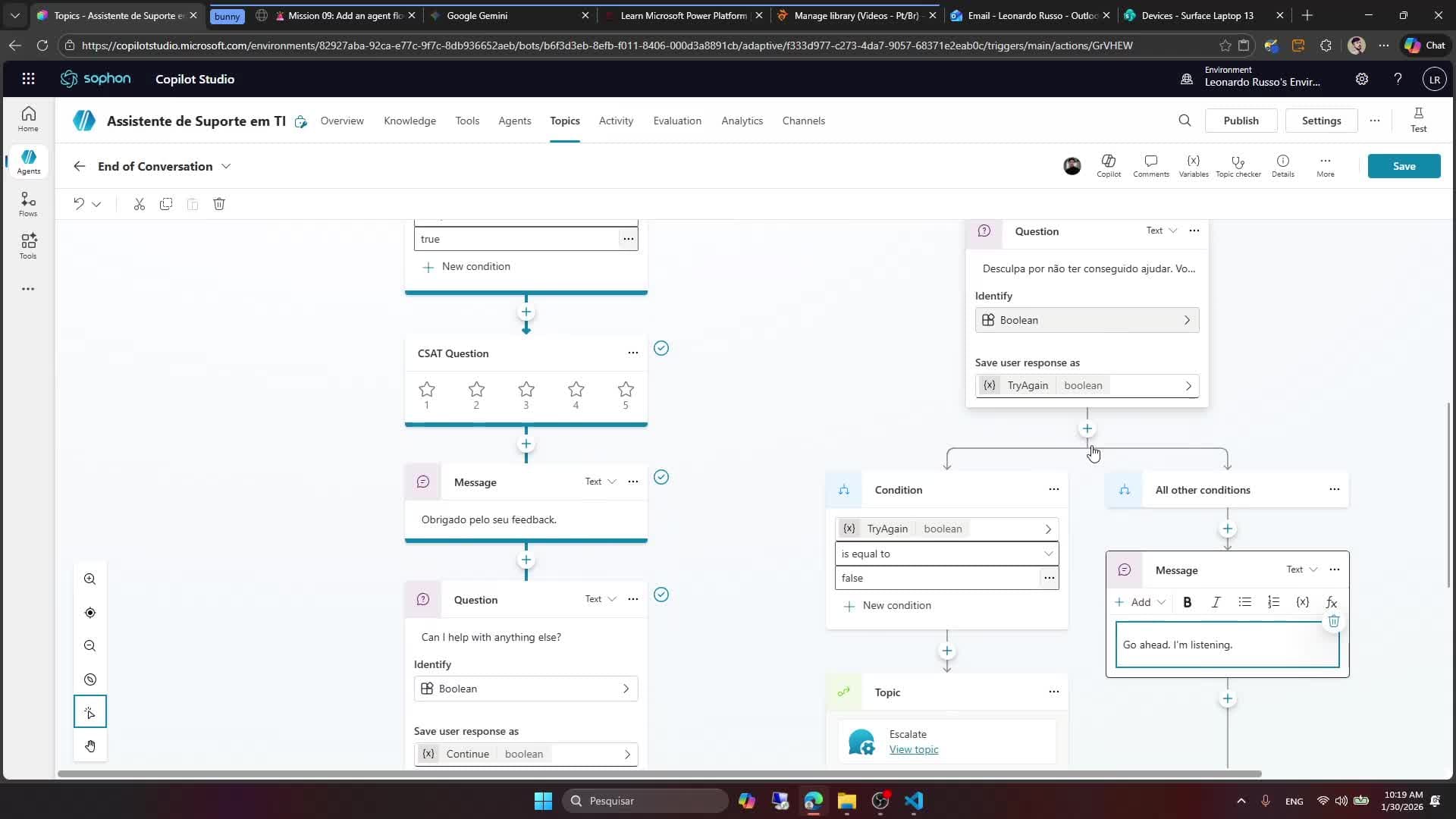The height and width of the screenshot is (819, 1456).
Task: Switch to the Knowledge tab
Action: 409,121
